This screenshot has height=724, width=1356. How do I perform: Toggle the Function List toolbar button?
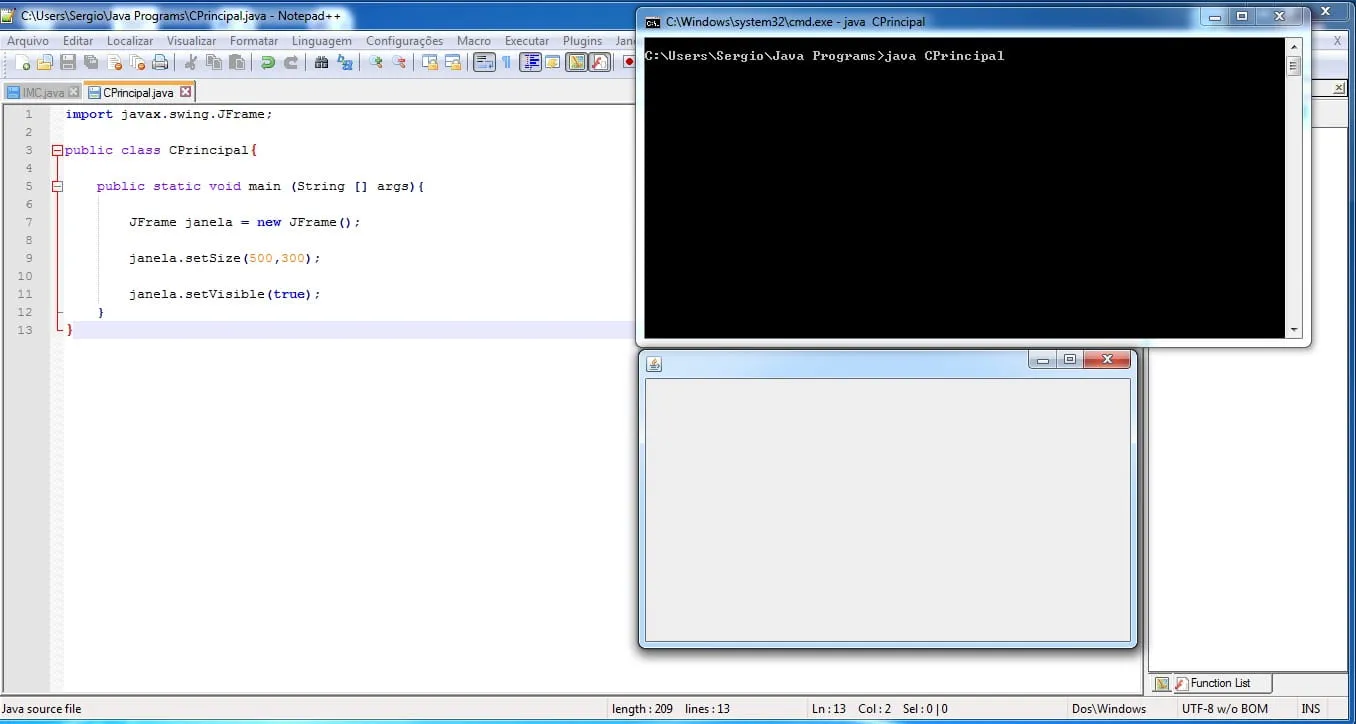point(599,62)
